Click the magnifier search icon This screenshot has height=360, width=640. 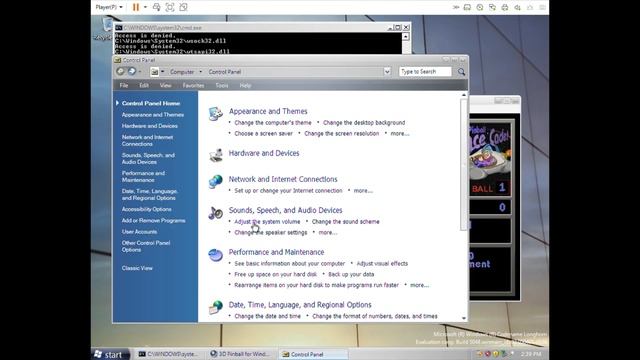click(461, 72)
